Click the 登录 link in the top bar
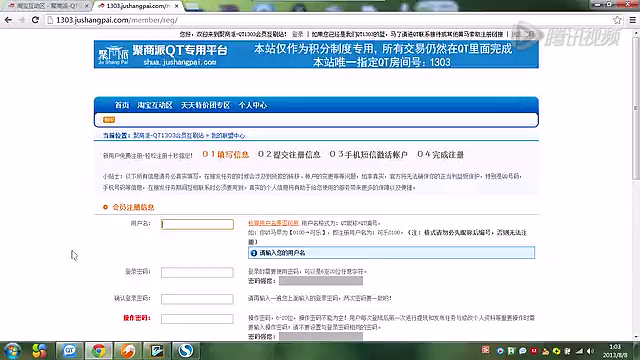Image resolution: width=640 pixels, height=360 pixels. tap(298, 34)
